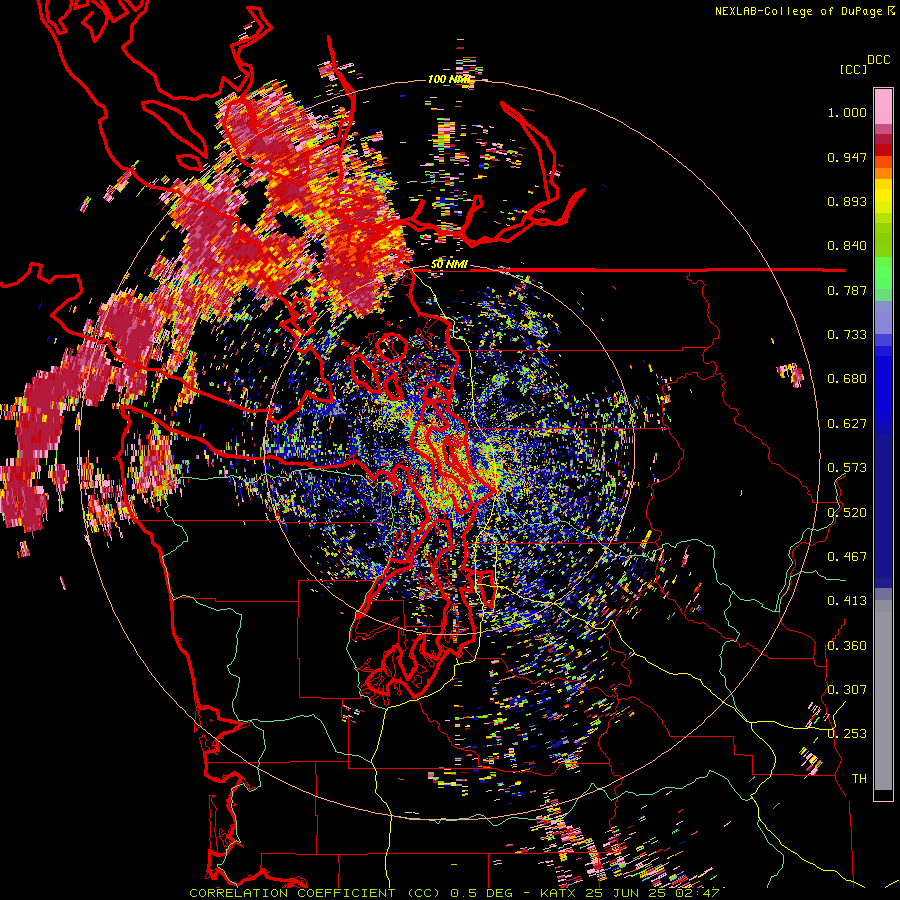Screen dimensions: 900x900
Task: Select the 0.840 legend value
Action: point(847,246)
